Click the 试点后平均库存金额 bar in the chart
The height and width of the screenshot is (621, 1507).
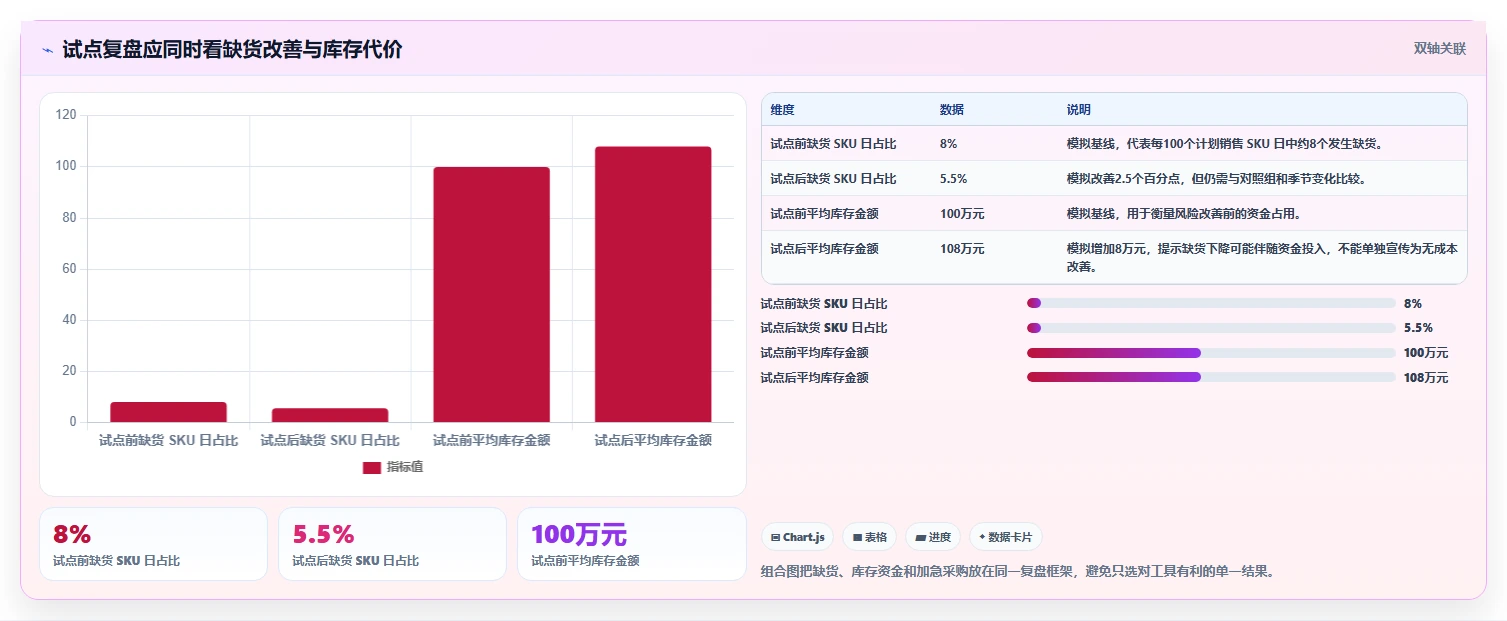653,284
